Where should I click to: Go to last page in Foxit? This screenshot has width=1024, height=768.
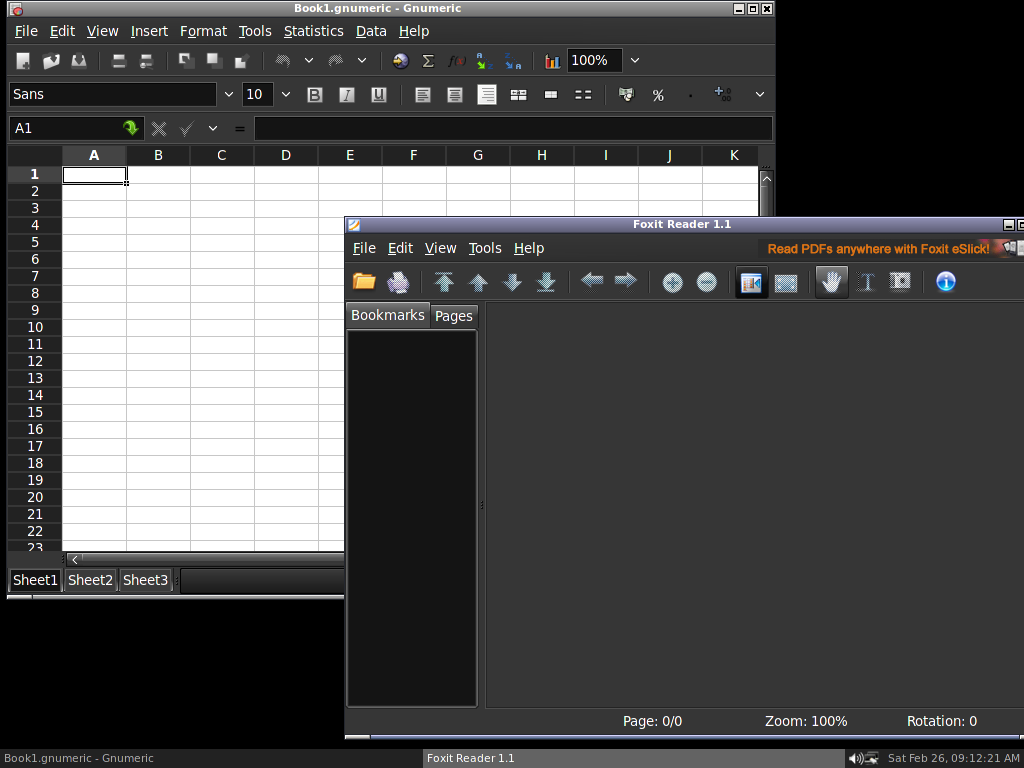[x=546, y=281]
